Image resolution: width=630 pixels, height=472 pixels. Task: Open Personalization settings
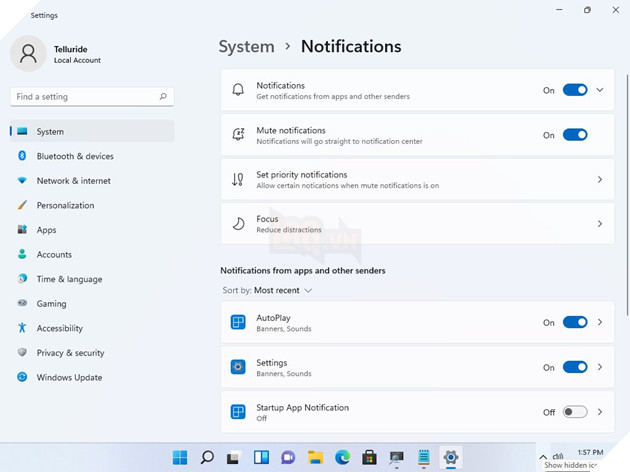(92, 205)
